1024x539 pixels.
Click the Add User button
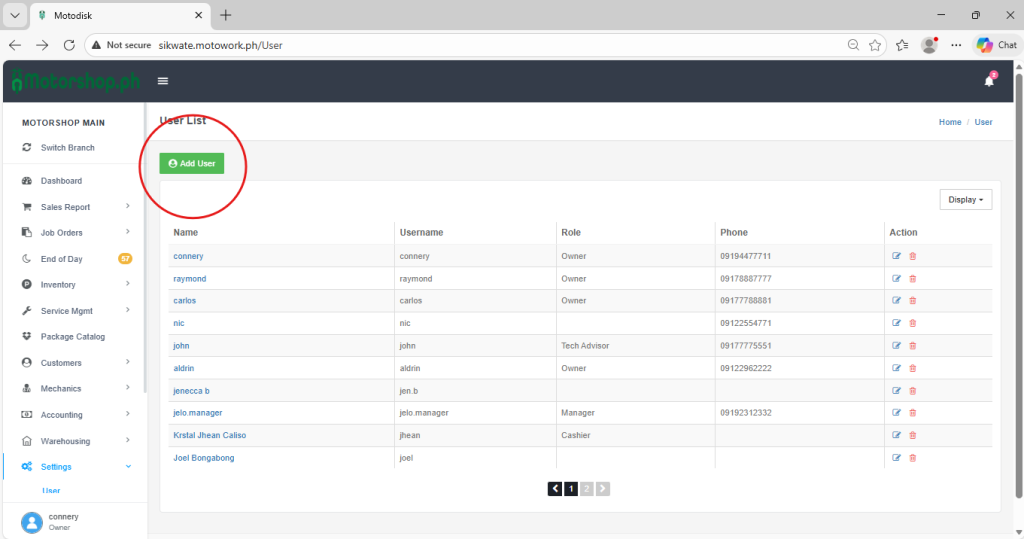pyautogui.click(x=192, y=163)
